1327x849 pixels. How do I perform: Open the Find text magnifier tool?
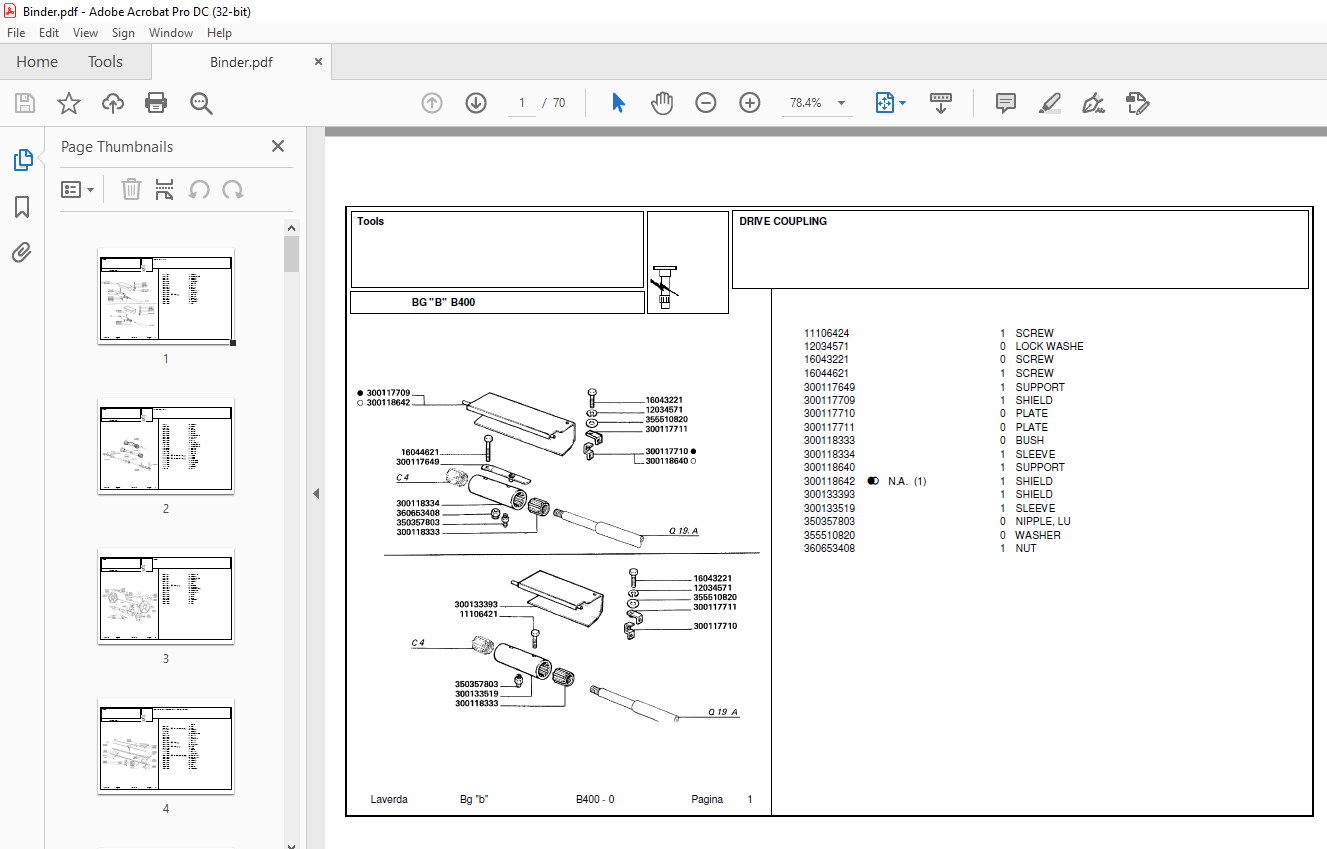pos(201,103)
